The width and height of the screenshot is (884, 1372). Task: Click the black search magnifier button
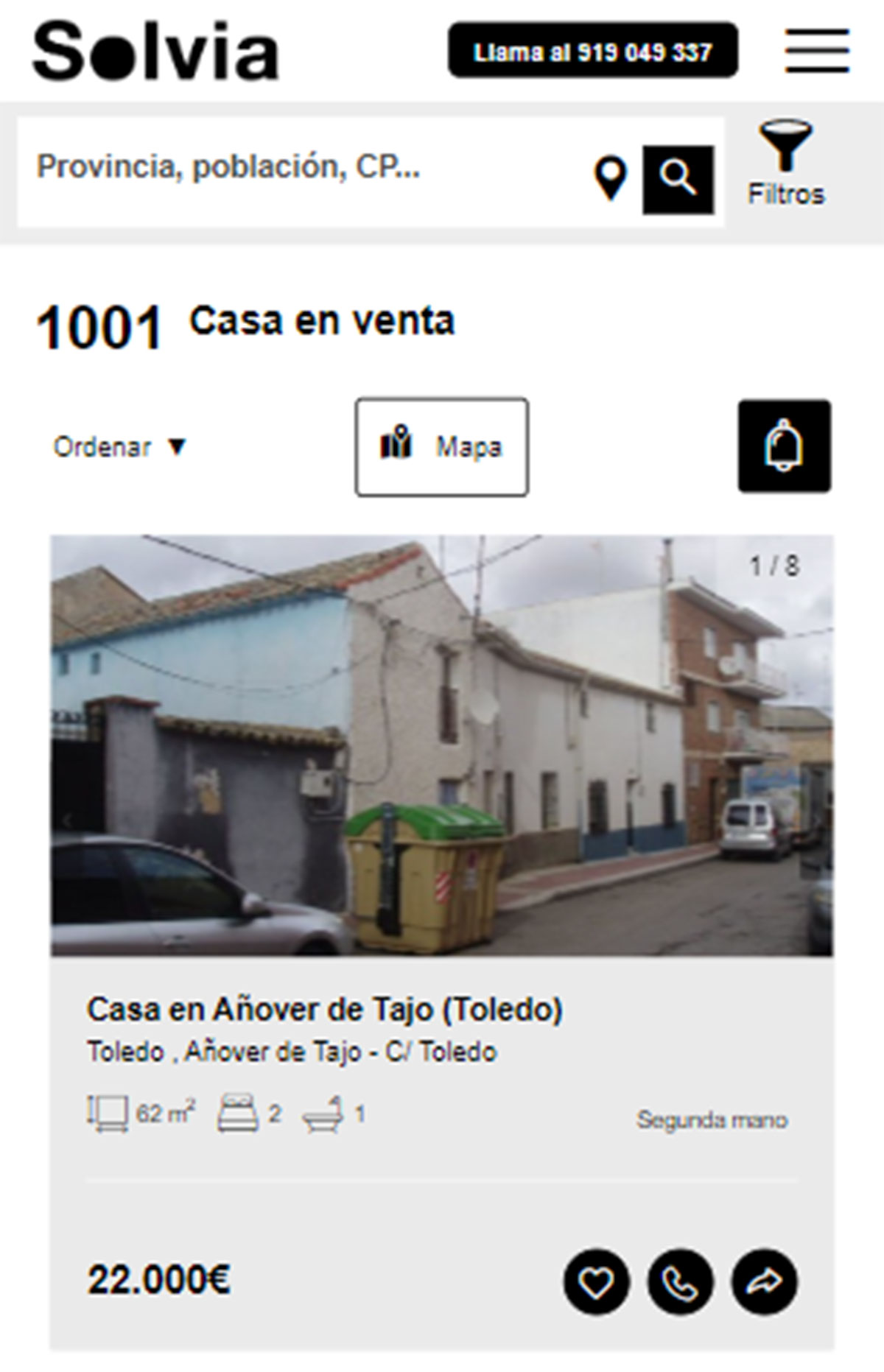[x=678, y=180]
